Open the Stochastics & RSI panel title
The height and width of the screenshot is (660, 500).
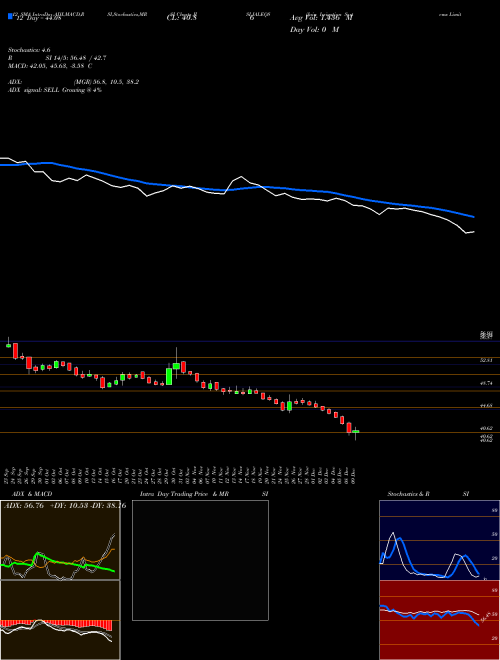428,494
